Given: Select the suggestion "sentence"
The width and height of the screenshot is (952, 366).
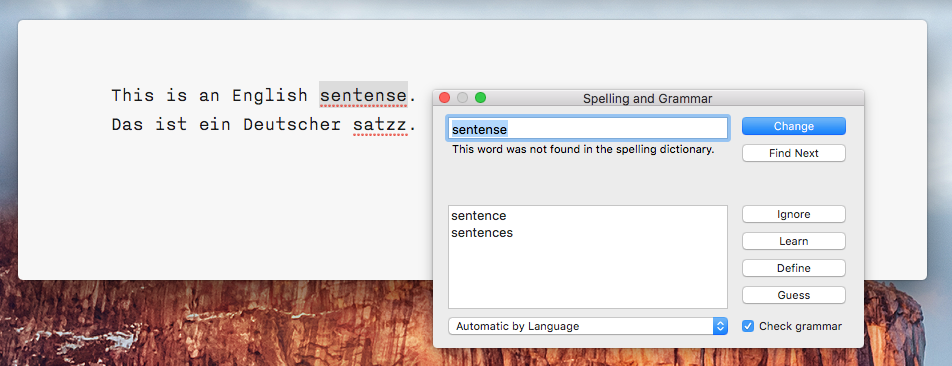Looking at the screenshot, I should click(478, 216).
